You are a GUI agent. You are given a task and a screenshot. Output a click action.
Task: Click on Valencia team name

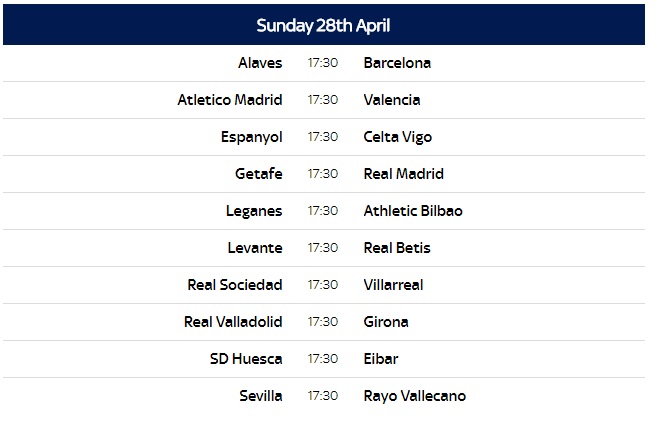click(x=392, y=100)
